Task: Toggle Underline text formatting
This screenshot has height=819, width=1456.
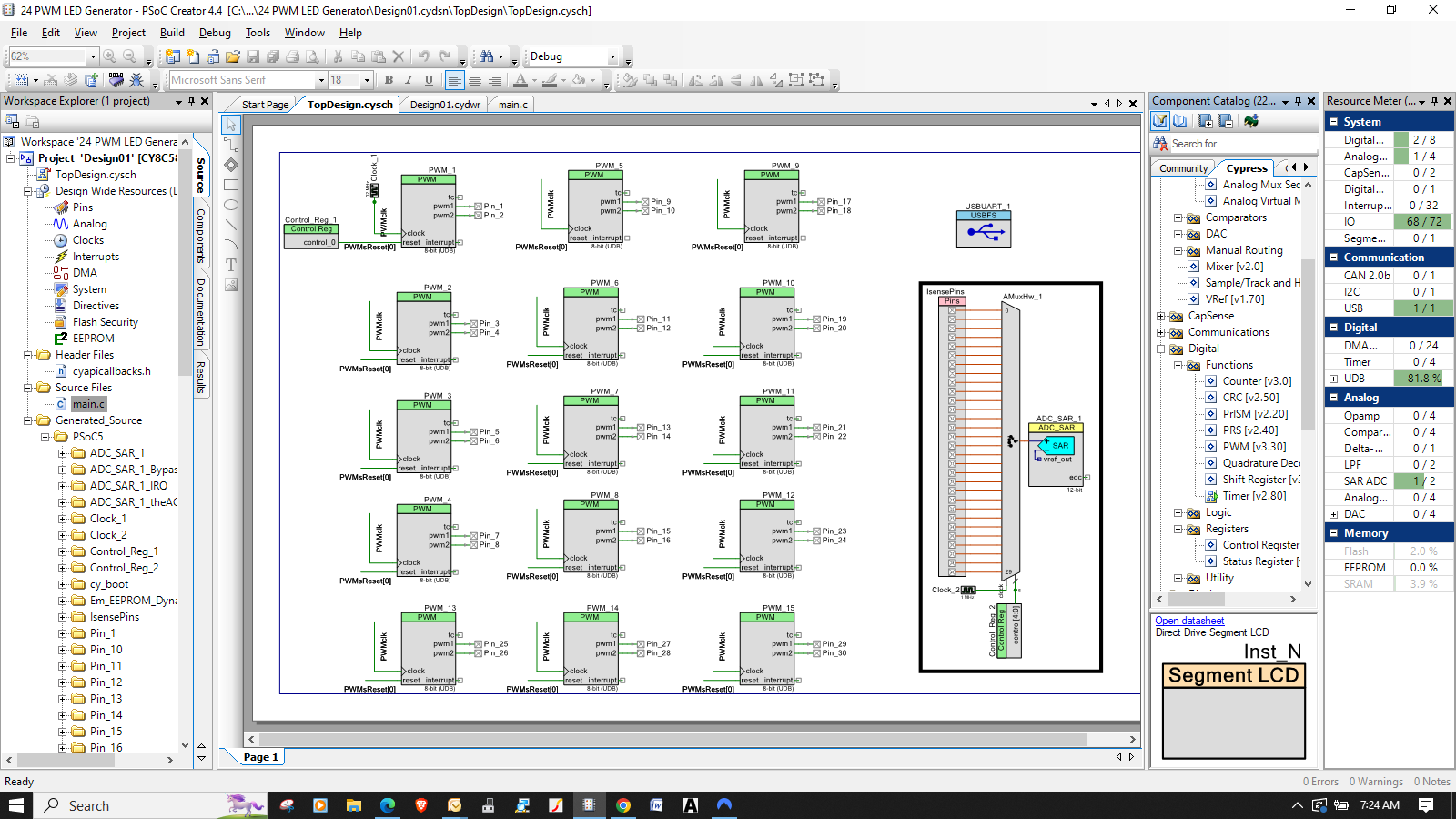Action: coord(429,80)
